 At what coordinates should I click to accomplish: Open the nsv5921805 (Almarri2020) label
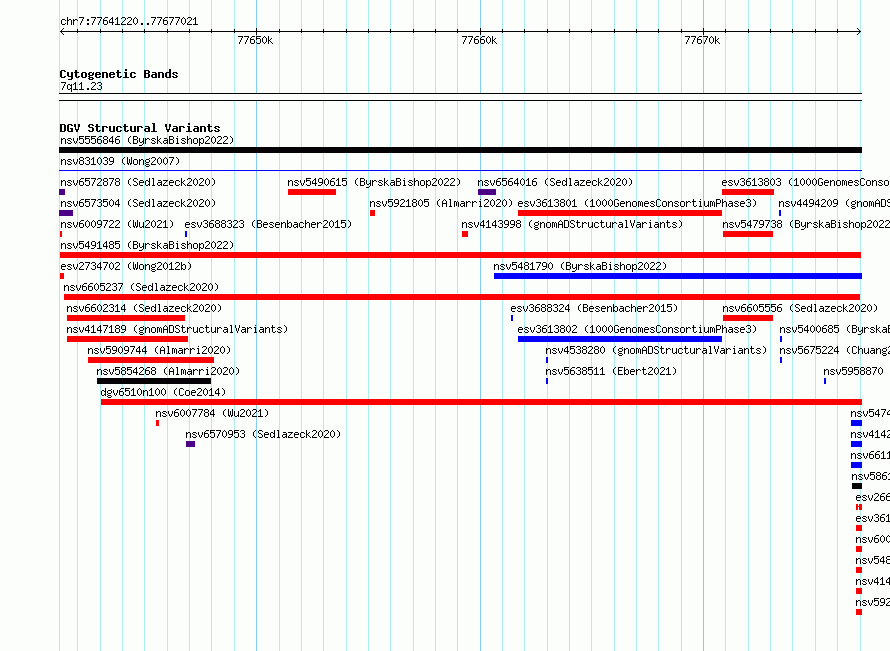click(441, 203)
